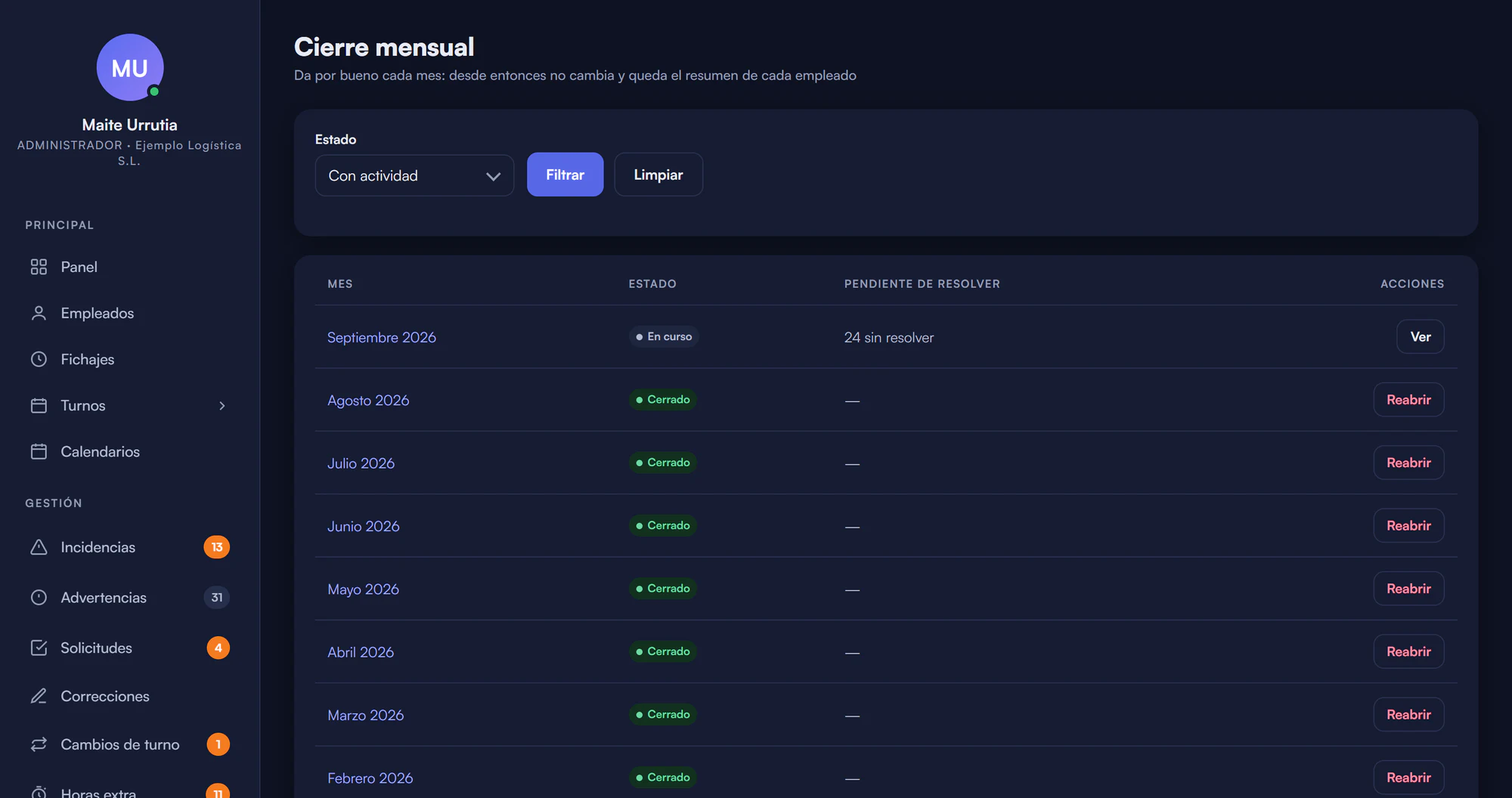
Task: Click the orange 13 Incidencias badge
Action: pyautogui.click(x=217, y=547)
